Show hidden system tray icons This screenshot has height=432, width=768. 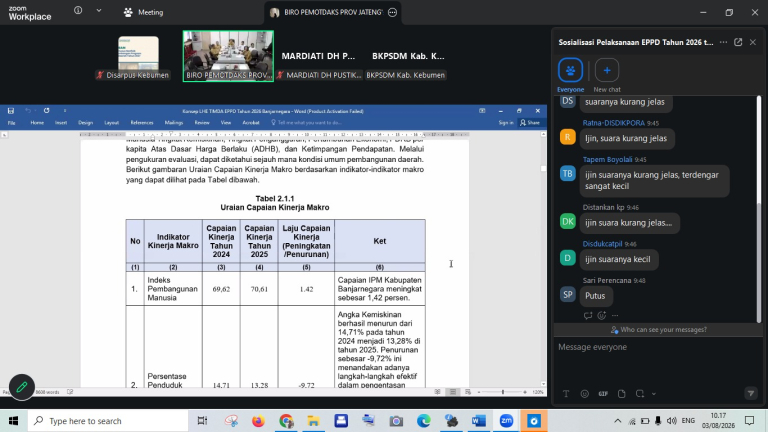618,421
